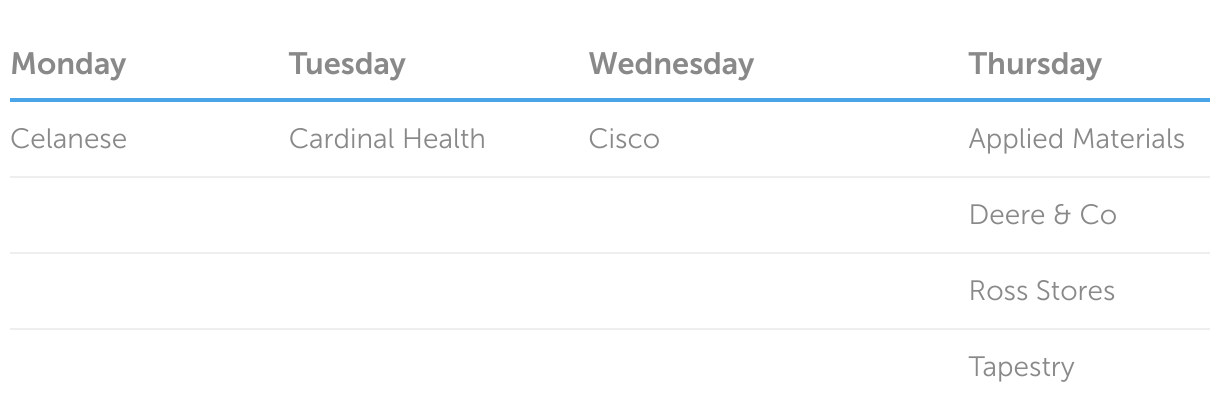1220x414 pixels.
Task: Click the Monday column header
Action: coord(68,64)
